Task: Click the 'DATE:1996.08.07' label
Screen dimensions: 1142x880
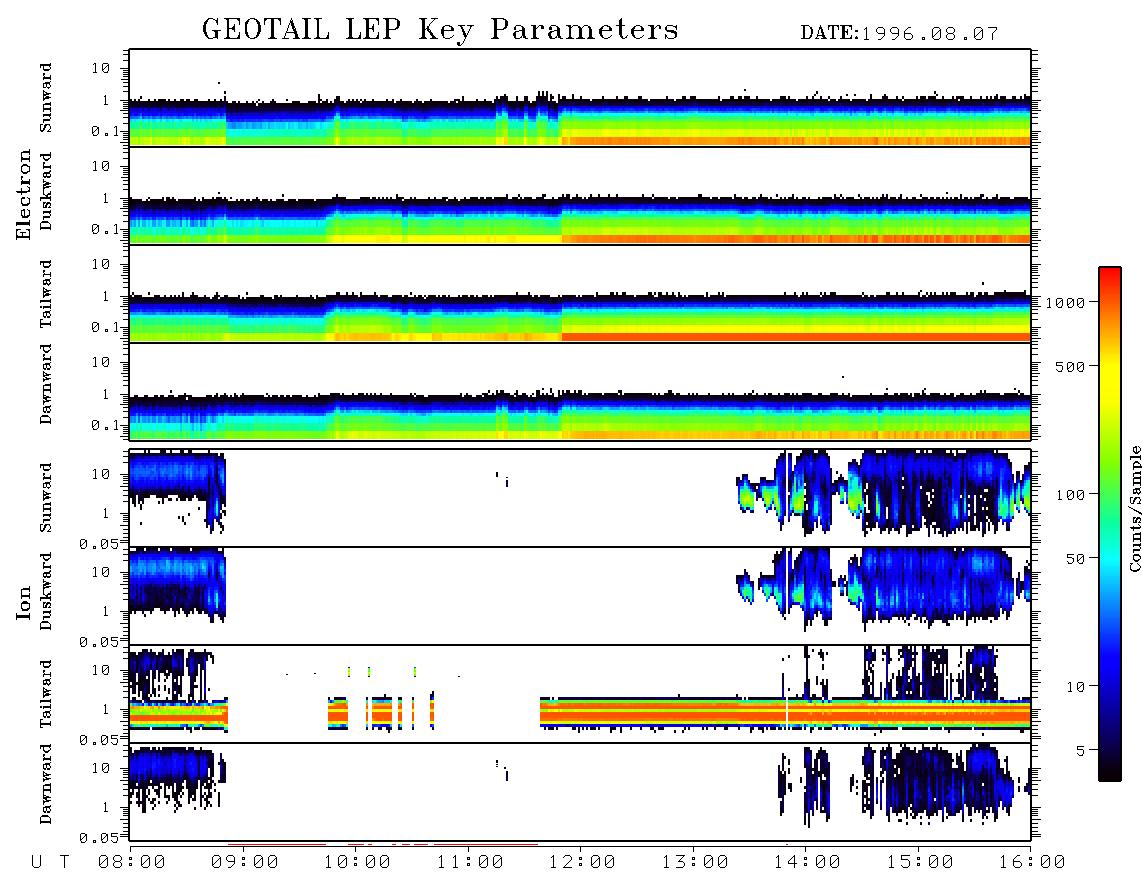Action: [899, 34]
